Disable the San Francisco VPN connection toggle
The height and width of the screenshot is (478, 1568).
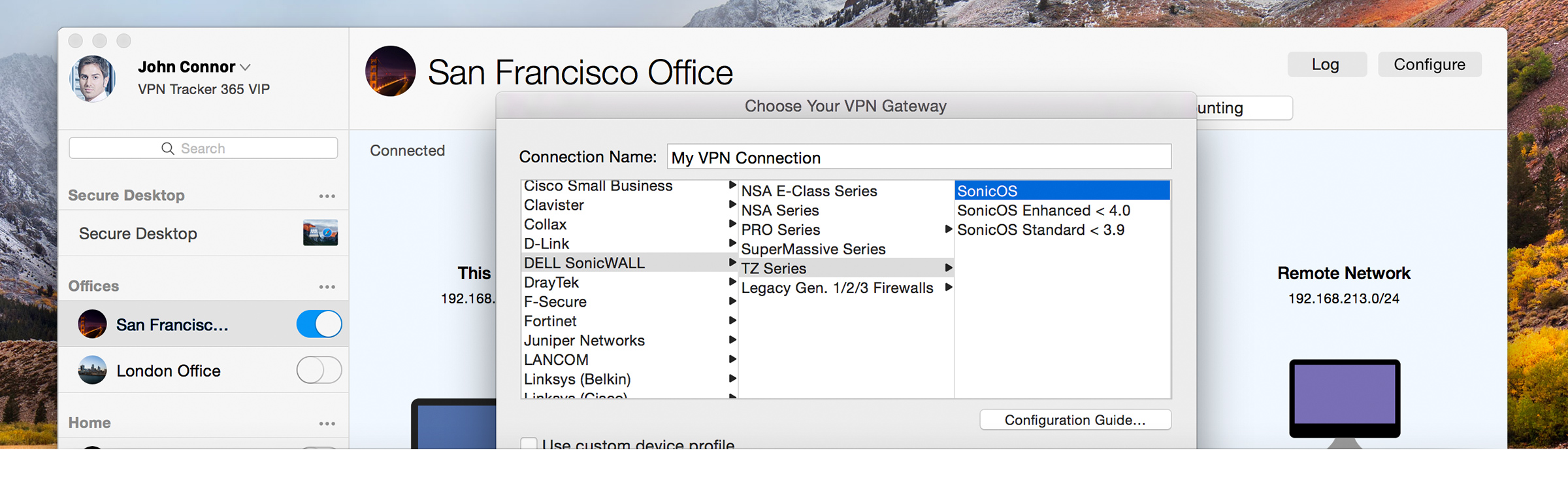pyautogui.click(x=319, y=324)
